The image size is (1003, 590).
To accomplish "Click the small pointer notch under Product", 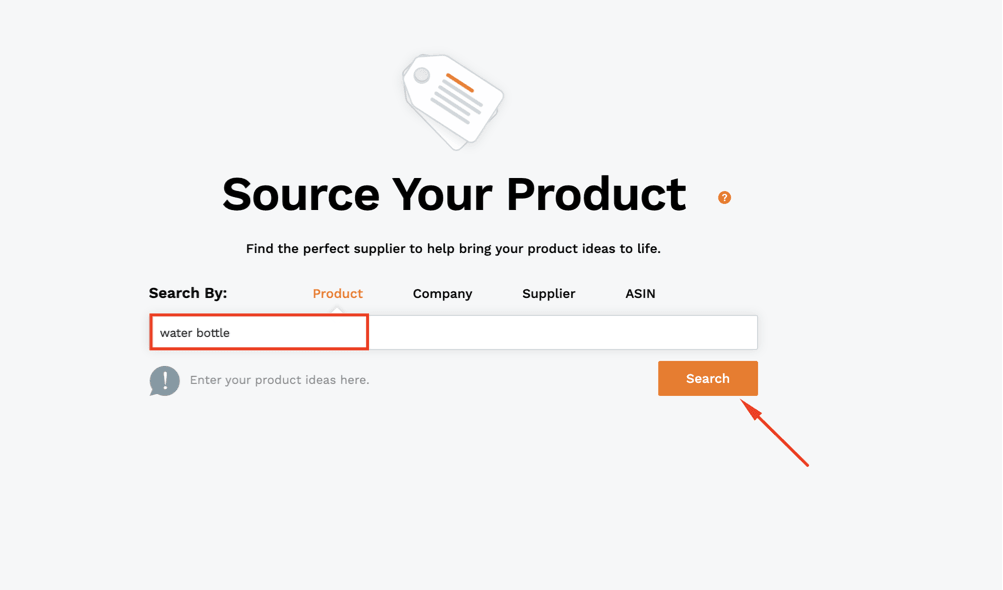I will click(x=337, y=310).
